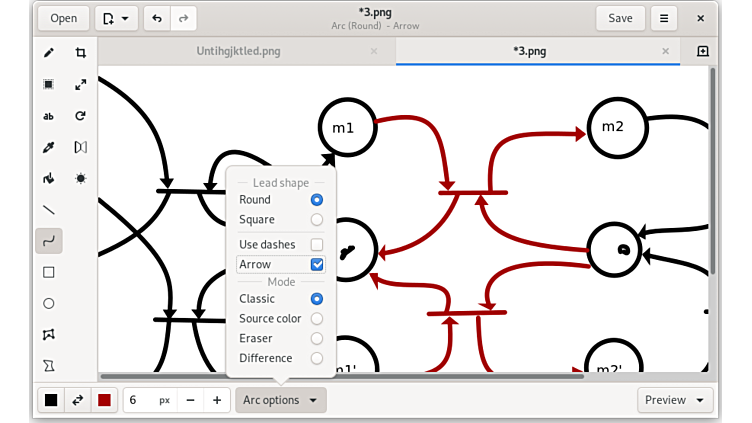
Task: Open the Filters tool with sun icon
Action: pos(80,178)
